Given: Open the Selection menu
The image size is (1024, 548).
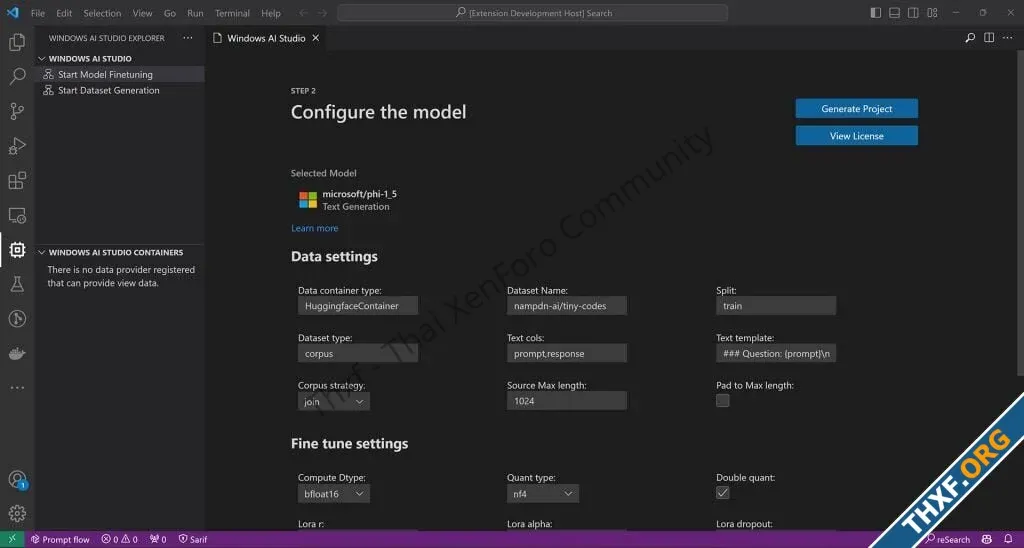Looking at the screenshot, I should [x=102, y=13].
